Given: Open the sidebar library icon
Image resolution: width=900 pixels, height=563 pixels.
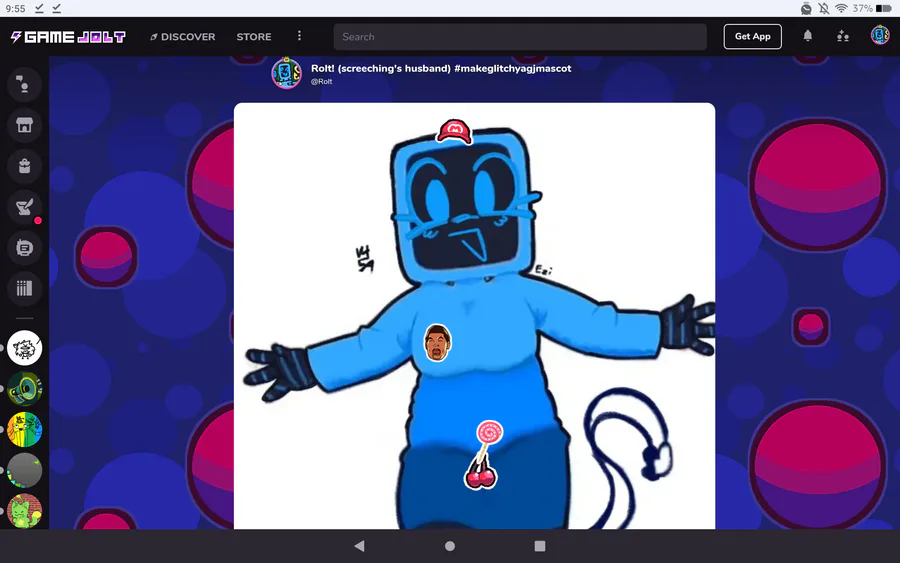Looking at the screenshot, I should [x=24, y=288].
